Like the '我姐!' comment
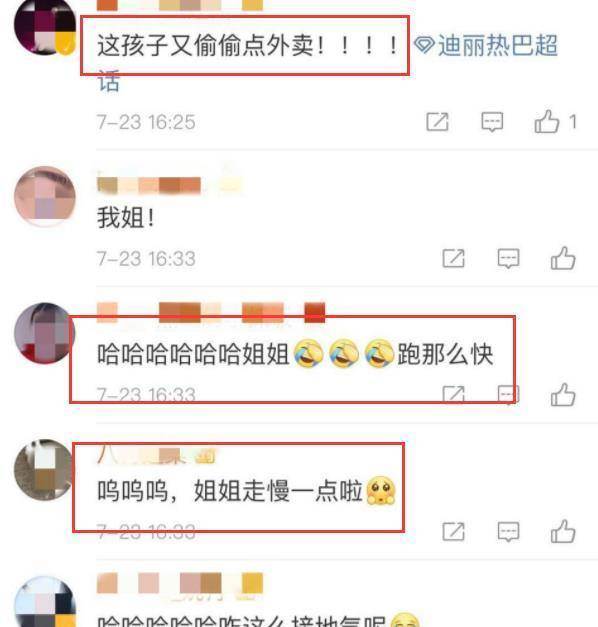 tap(563, 258)
